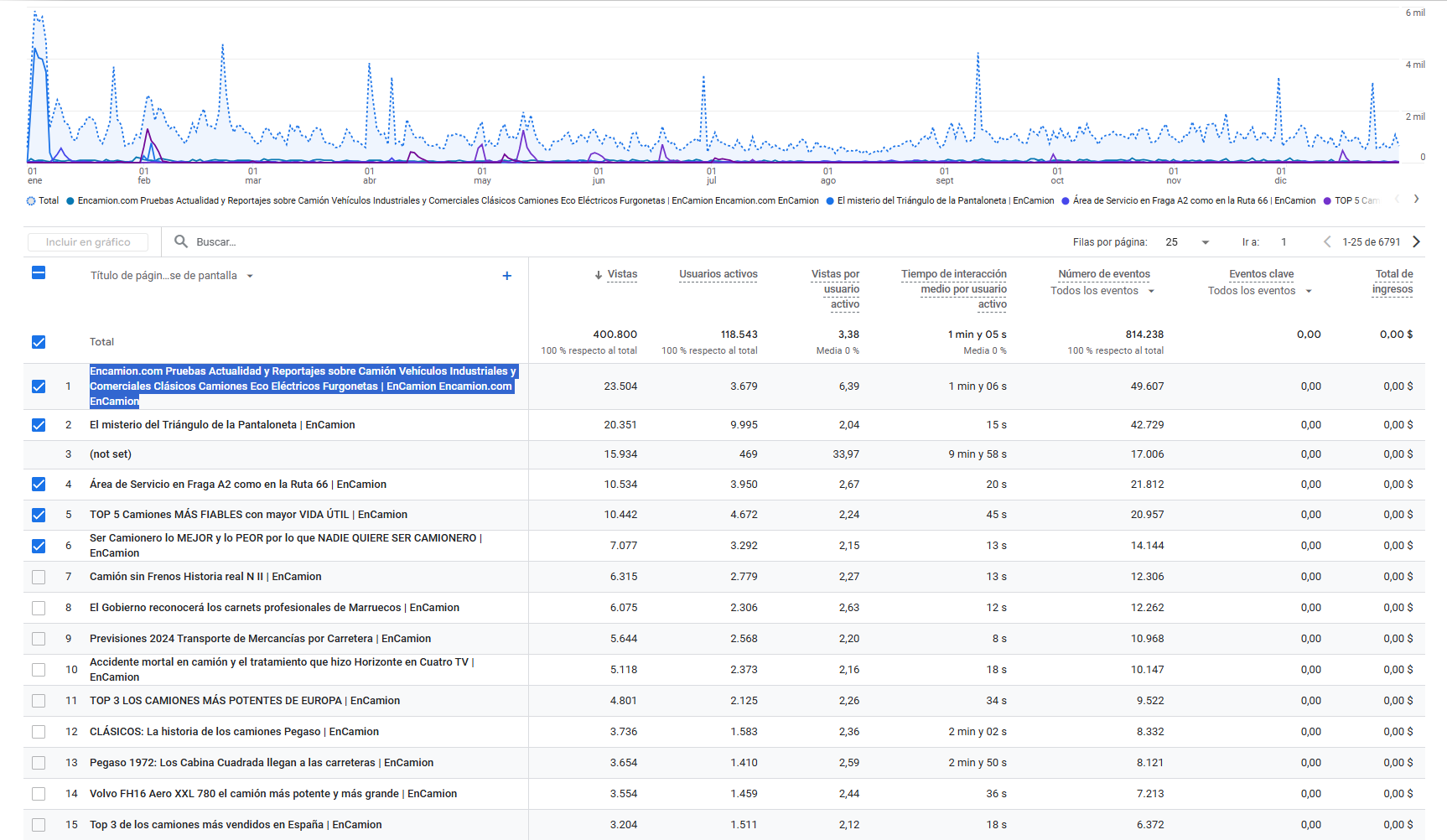Click El misterio del Triángulo legend dot
The image size is (1447, 840).
point(830,201)
